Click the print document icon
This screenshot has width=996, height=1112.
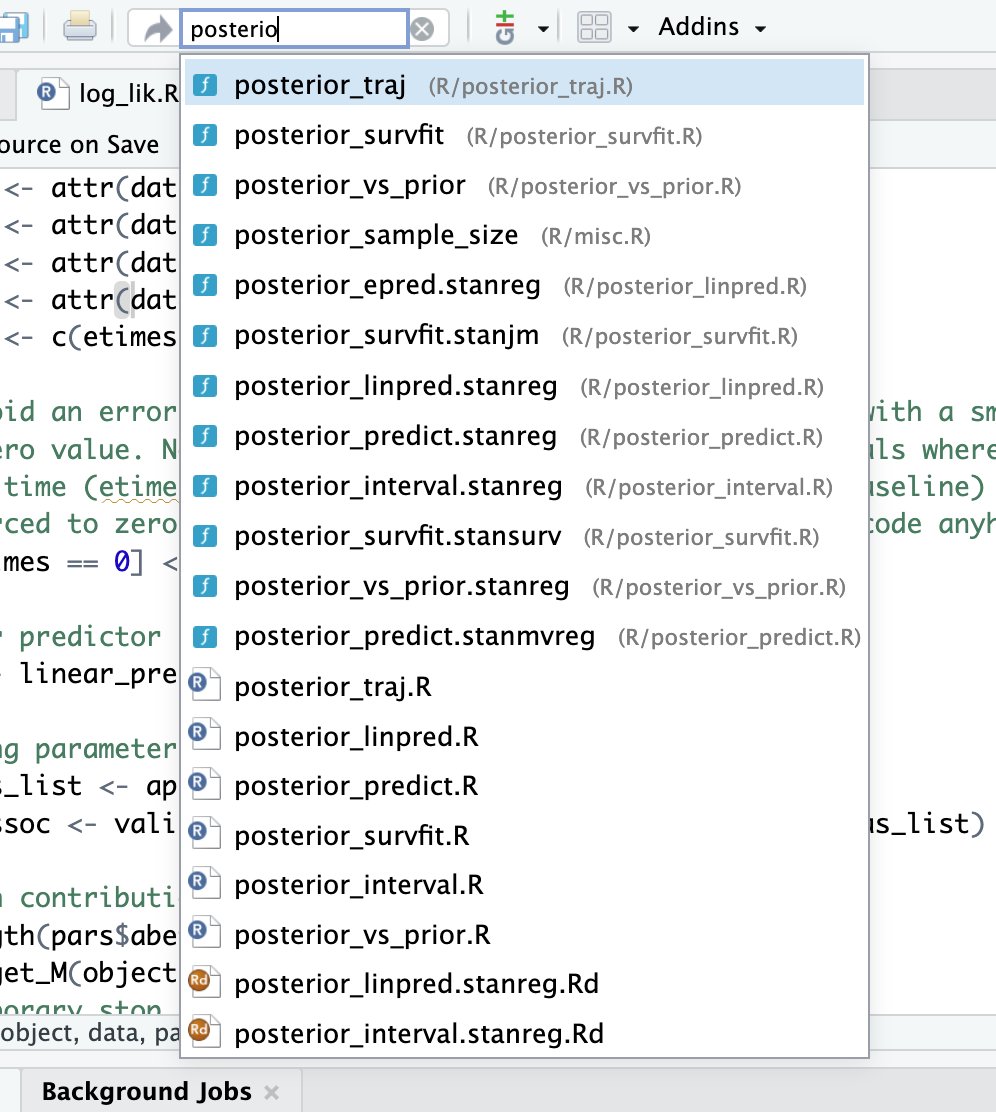pyautogui.click(x=79, y=28)
